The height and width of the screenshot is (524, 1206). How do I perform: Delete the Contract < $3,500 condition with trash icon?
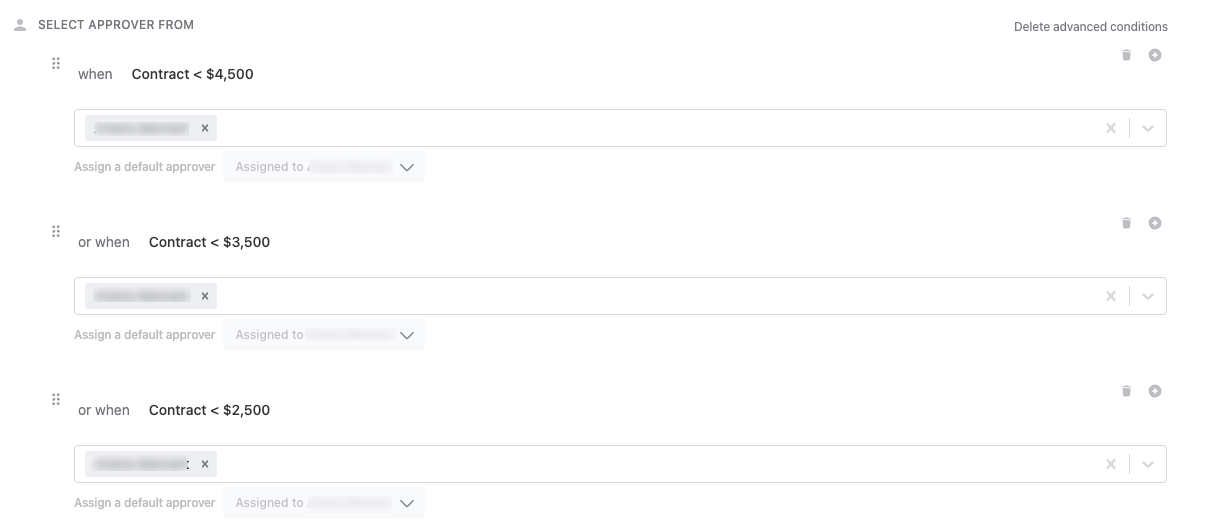(x=1126, y=223)
